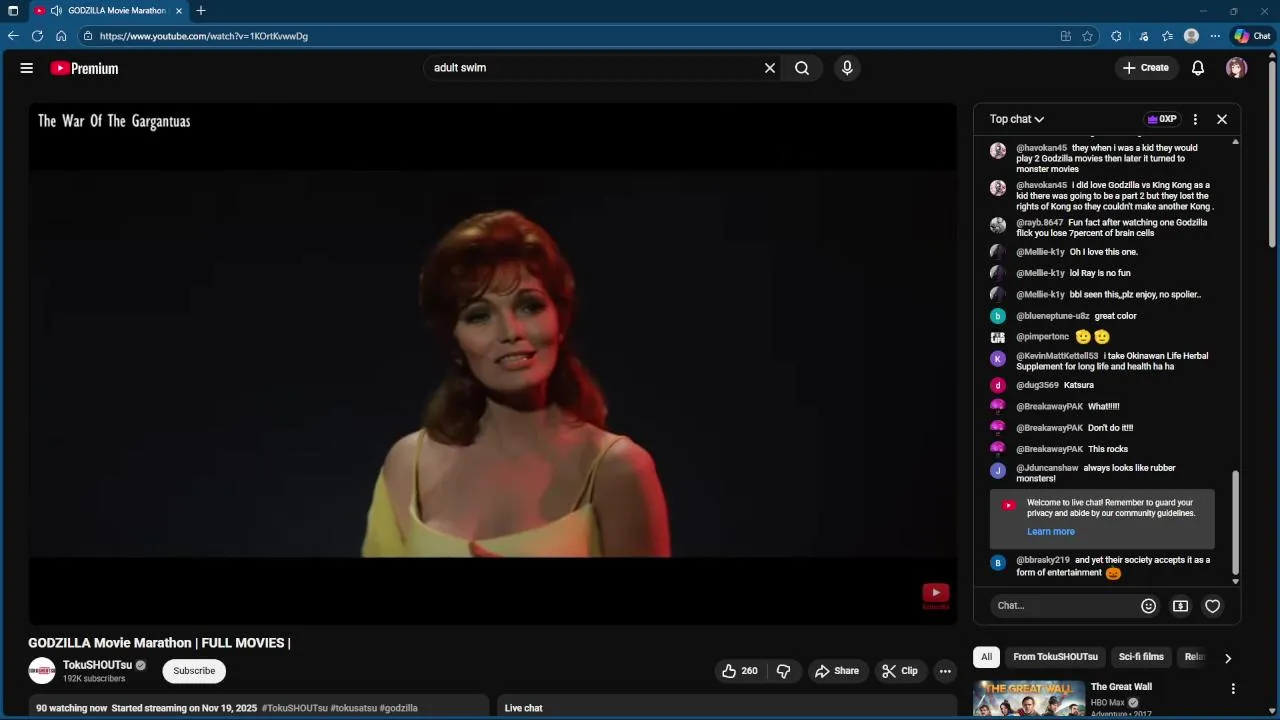Send a heart reaction in chat
This screenshot has width=1280, height=720.
pyautogui.click(x=1213, y=606)
